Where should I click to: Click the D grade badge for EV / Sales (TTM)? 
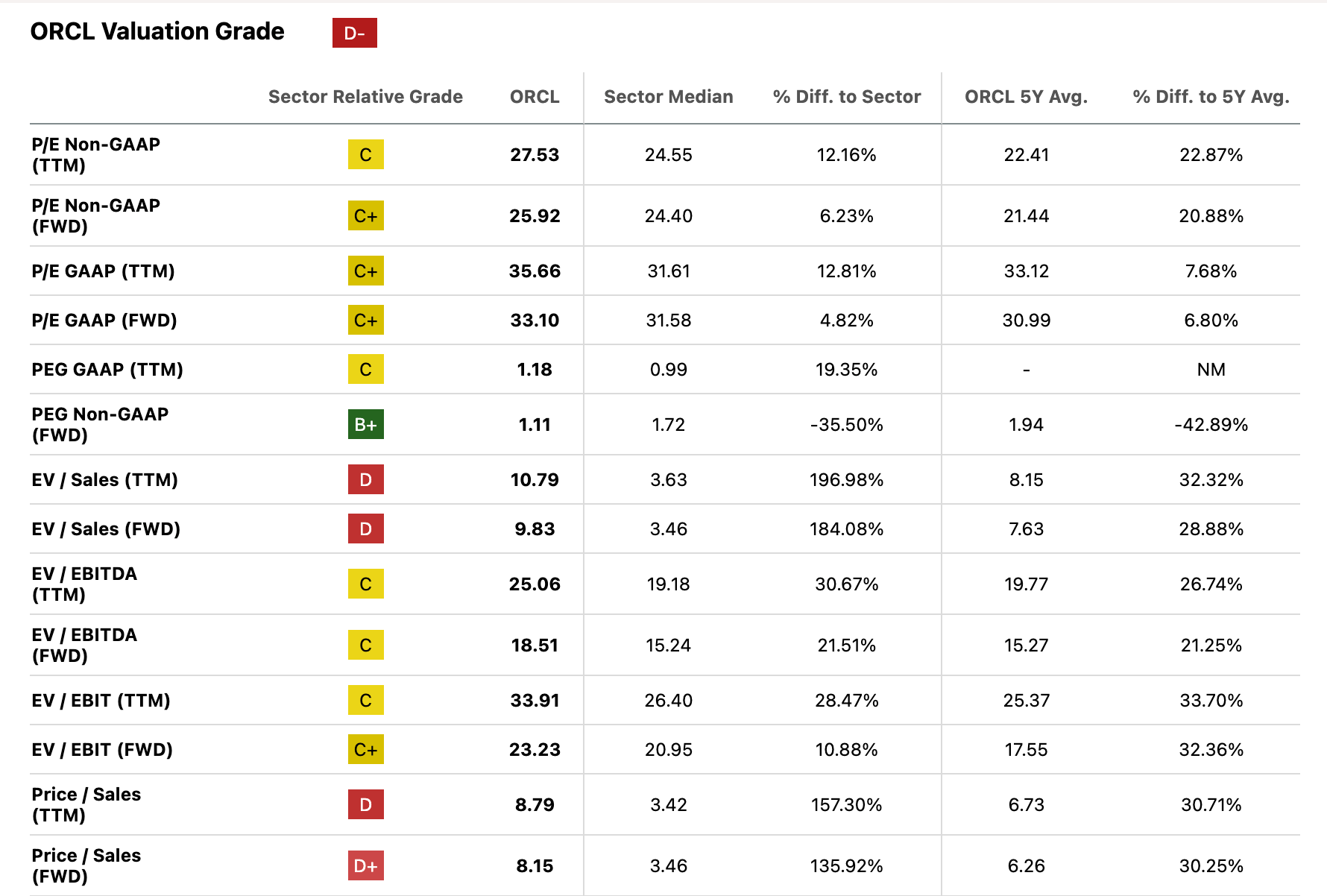(365, 480)
